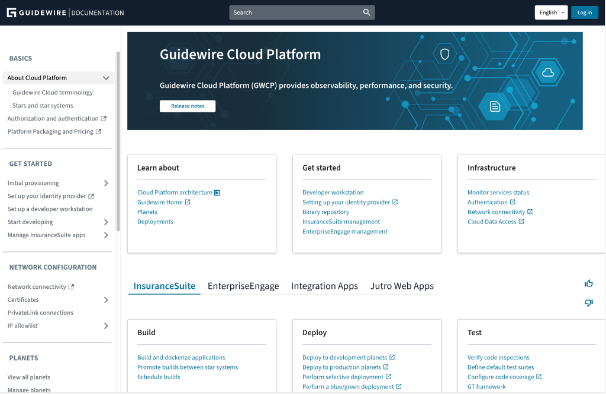Open Binary repository link
Image resolution: width=606 pixels, height=394 pixels.
pyautogui.click(x=325, y=212)
